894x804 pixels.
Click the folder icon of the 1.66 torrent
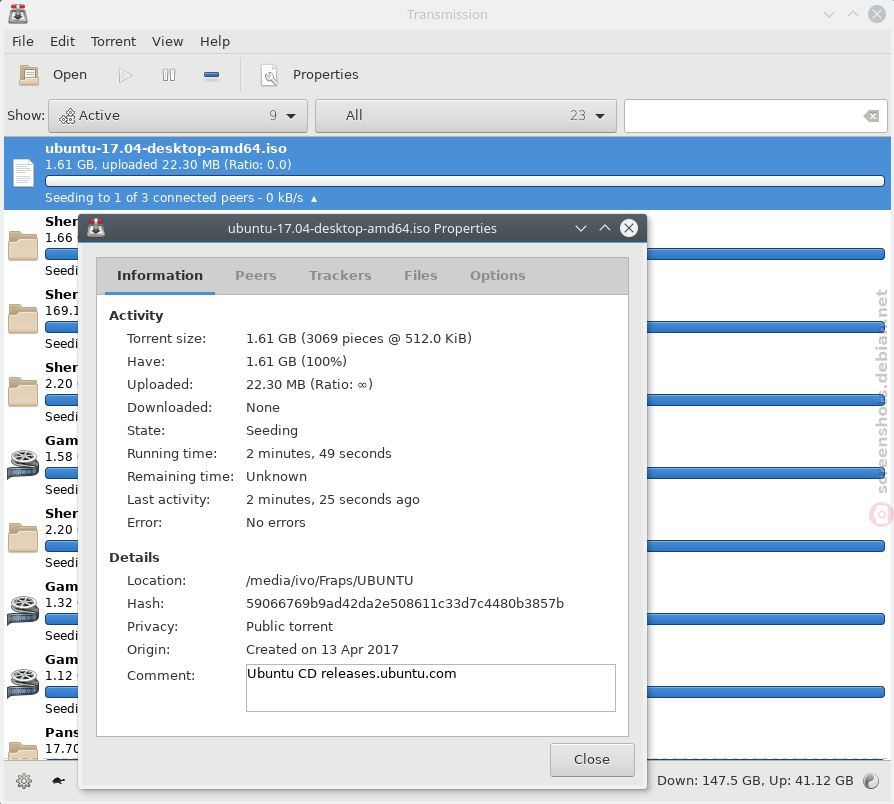(23, 246)
